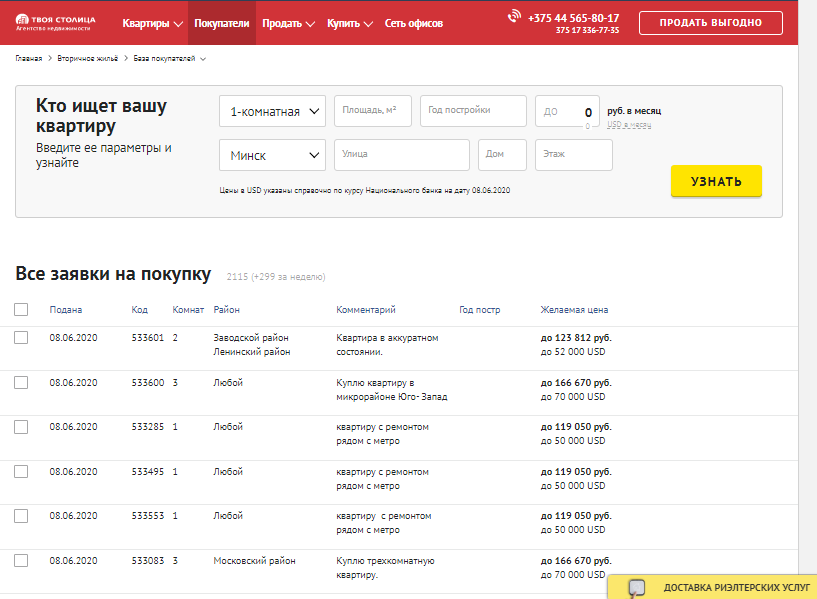This screenshot has width=817, height=599.
Task: Expand the Продать dropdown menu
Action: (x=288, y=23)
